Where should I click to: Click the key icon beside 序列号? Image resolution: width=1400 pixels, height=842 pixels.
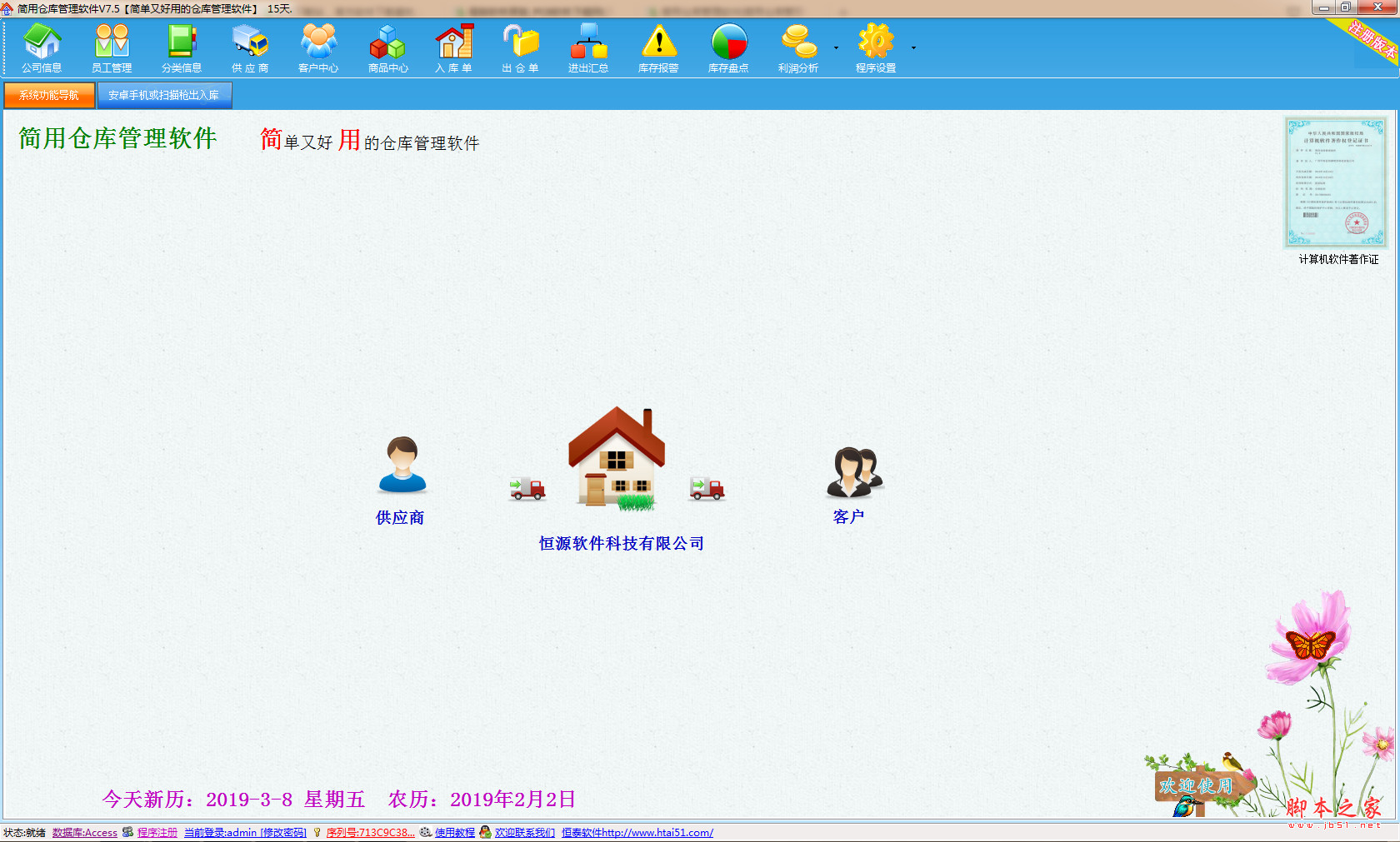317,832
